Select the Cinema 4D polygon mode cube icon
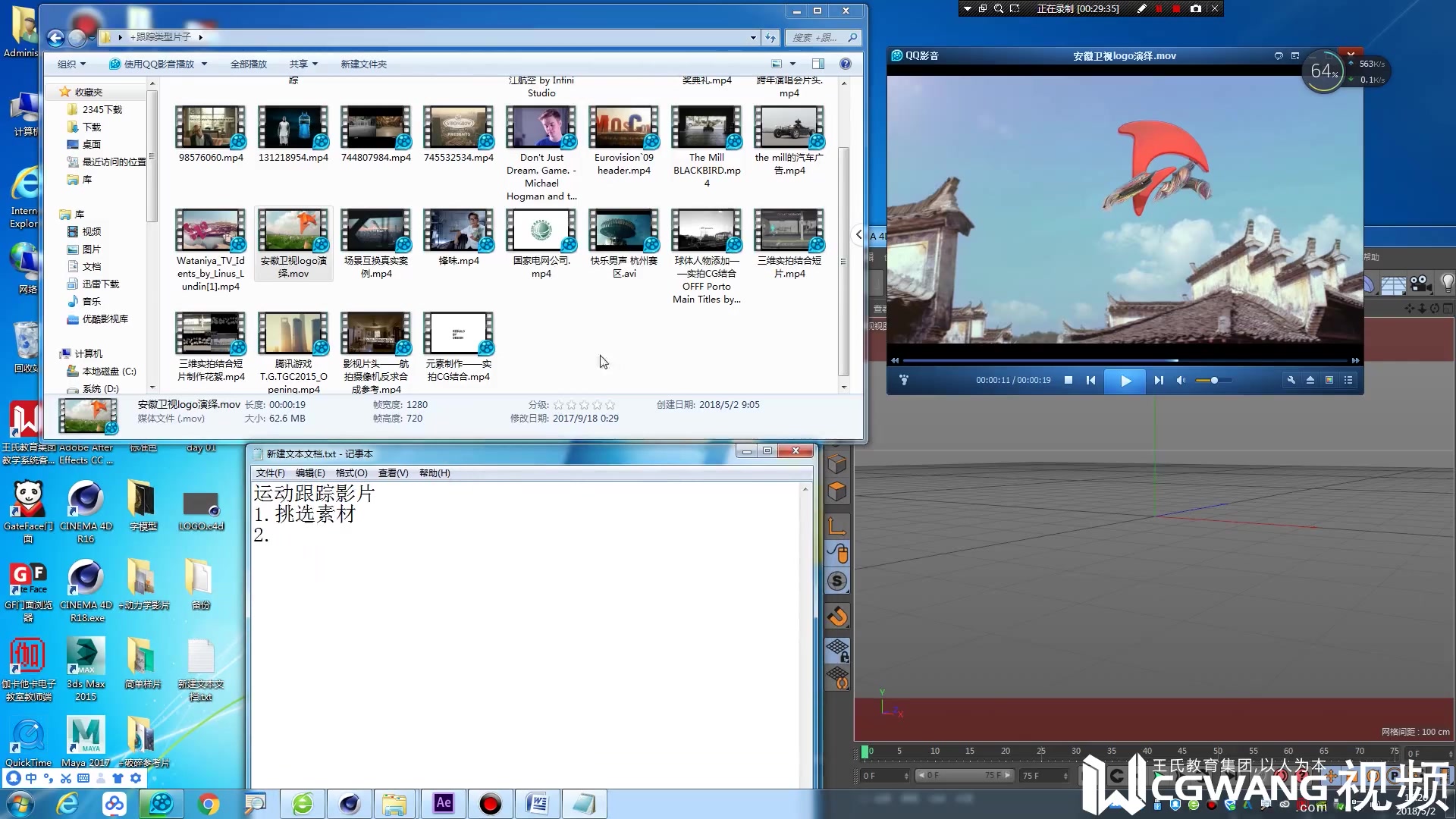 837,492
